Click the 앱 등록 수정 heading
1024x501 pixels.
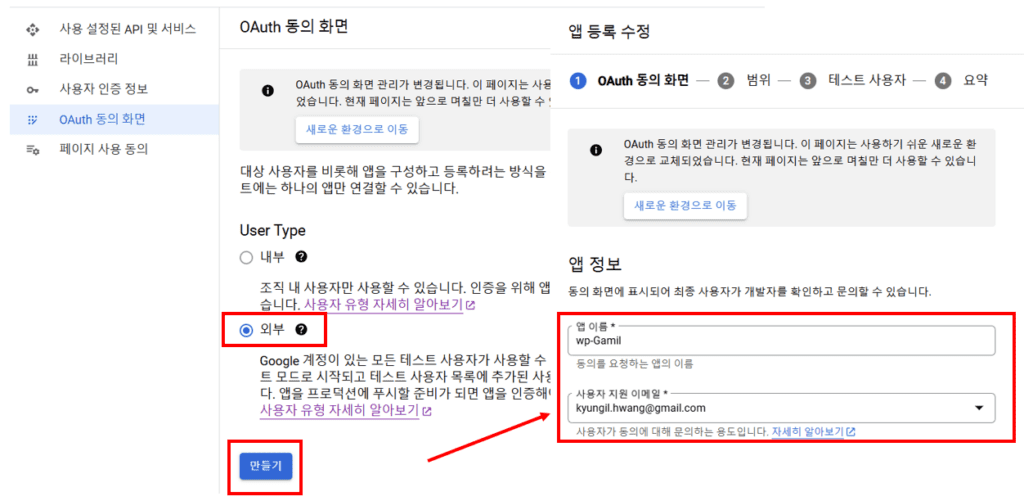click(609, 31)
